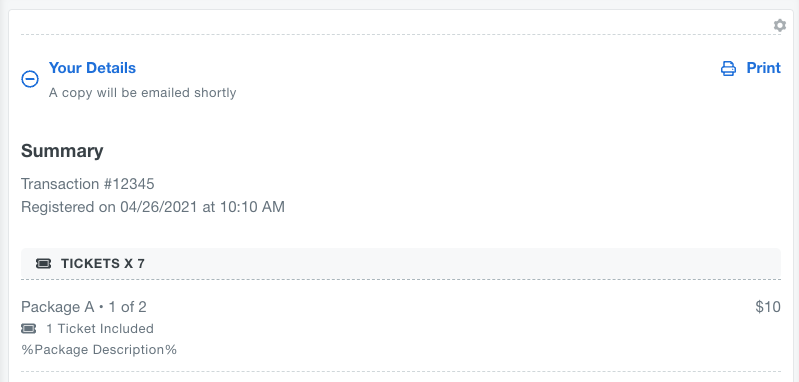This screenshot has width=799, height=382.
Task: Click the 1 of 2 package counter
Action: click(127, 307)
